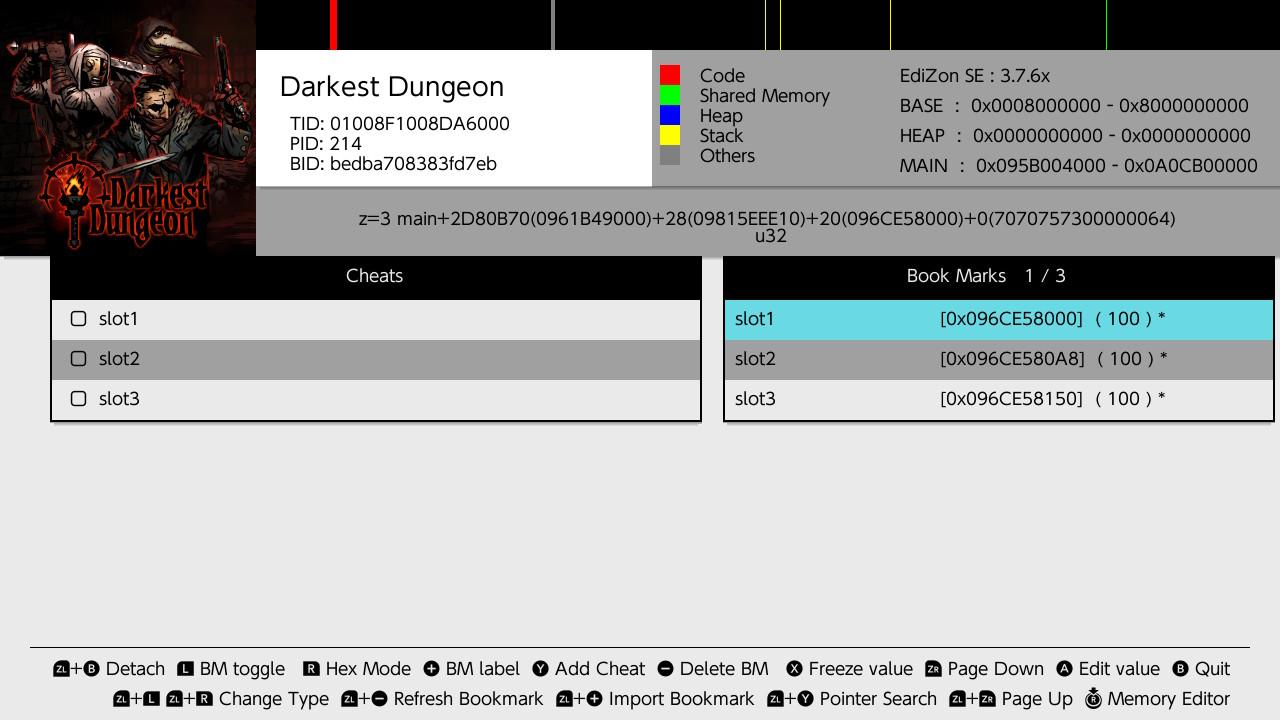Click the red marker in the memory map bar
The height and width of the screenshot is (720, 1280).
333,25
